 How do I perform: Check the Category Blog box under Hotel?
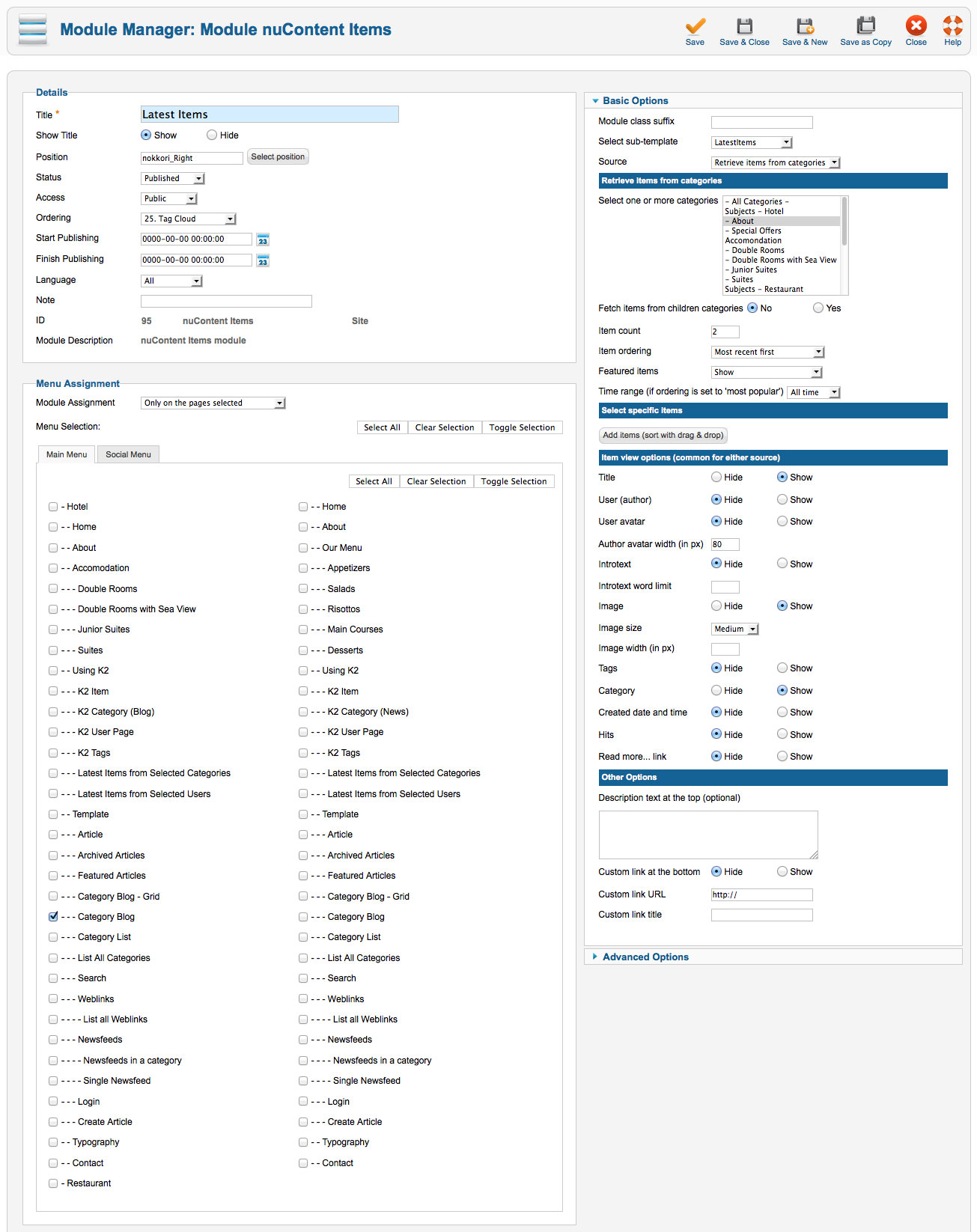53,917
